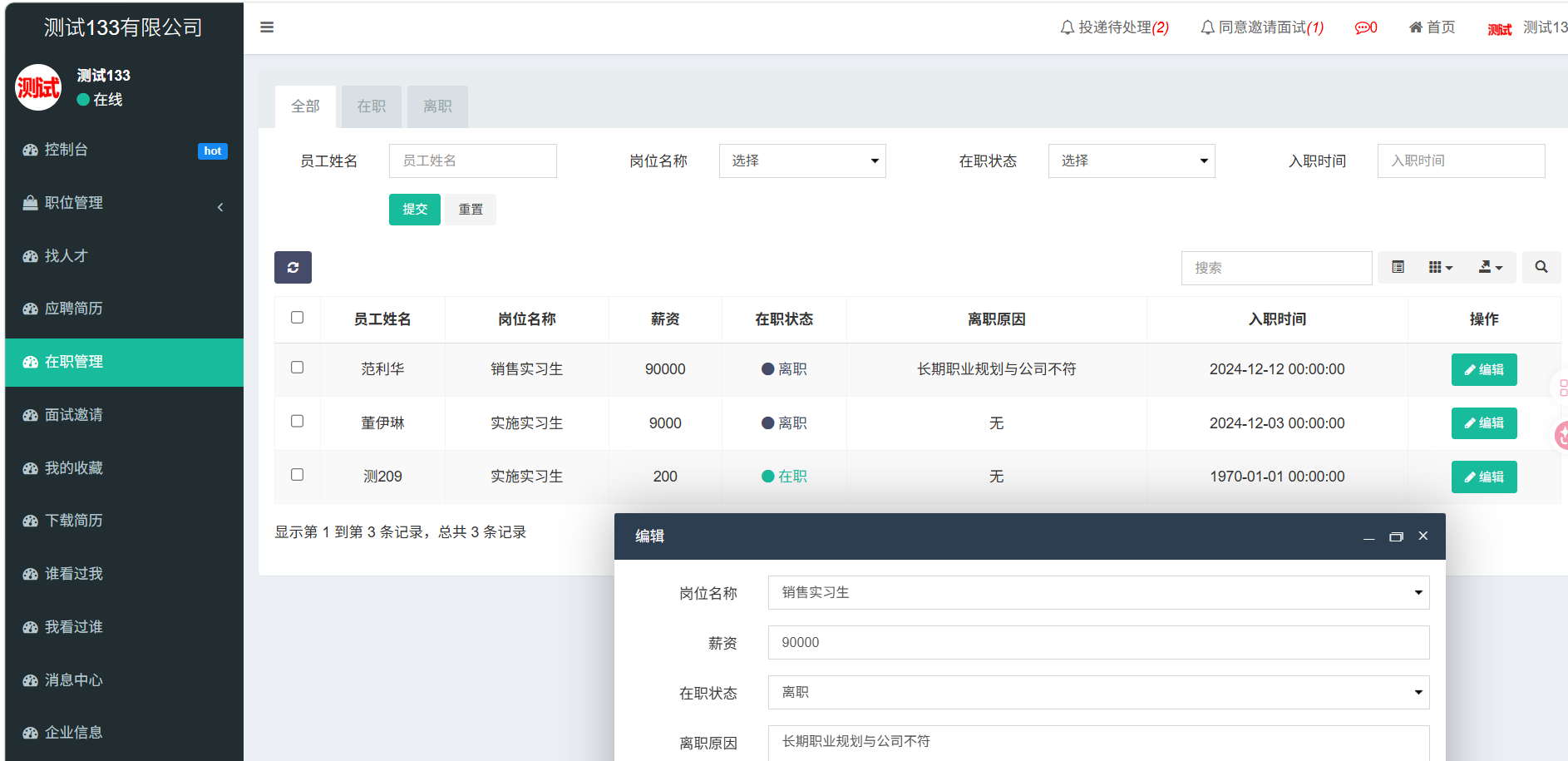This screenshot has width=1568, height=761.
Task: Click the refresh table icon button
Action: pos(293,268)
